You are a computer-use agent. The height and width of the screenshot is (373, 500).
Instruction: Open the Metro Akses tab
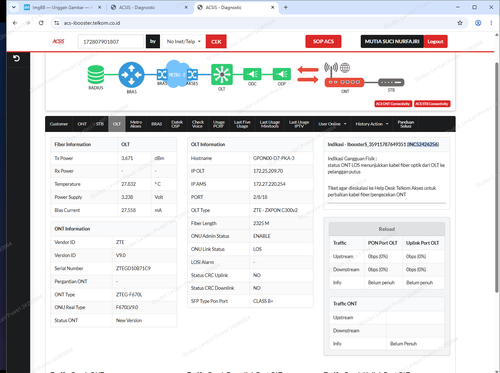(136, 124)
